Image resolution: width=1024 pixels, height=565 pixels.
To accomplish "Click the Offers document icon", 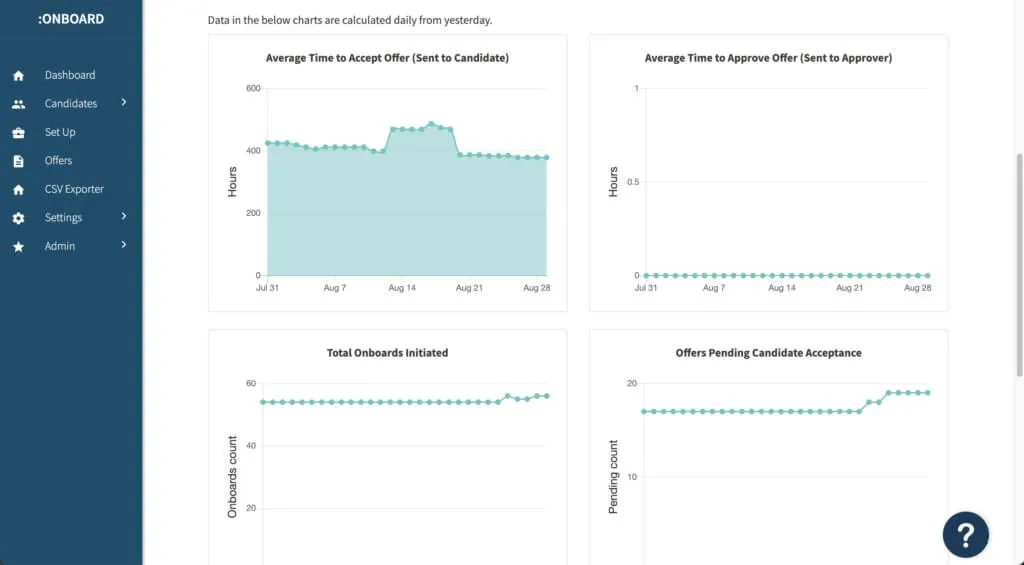I will (x=18, y=161).
